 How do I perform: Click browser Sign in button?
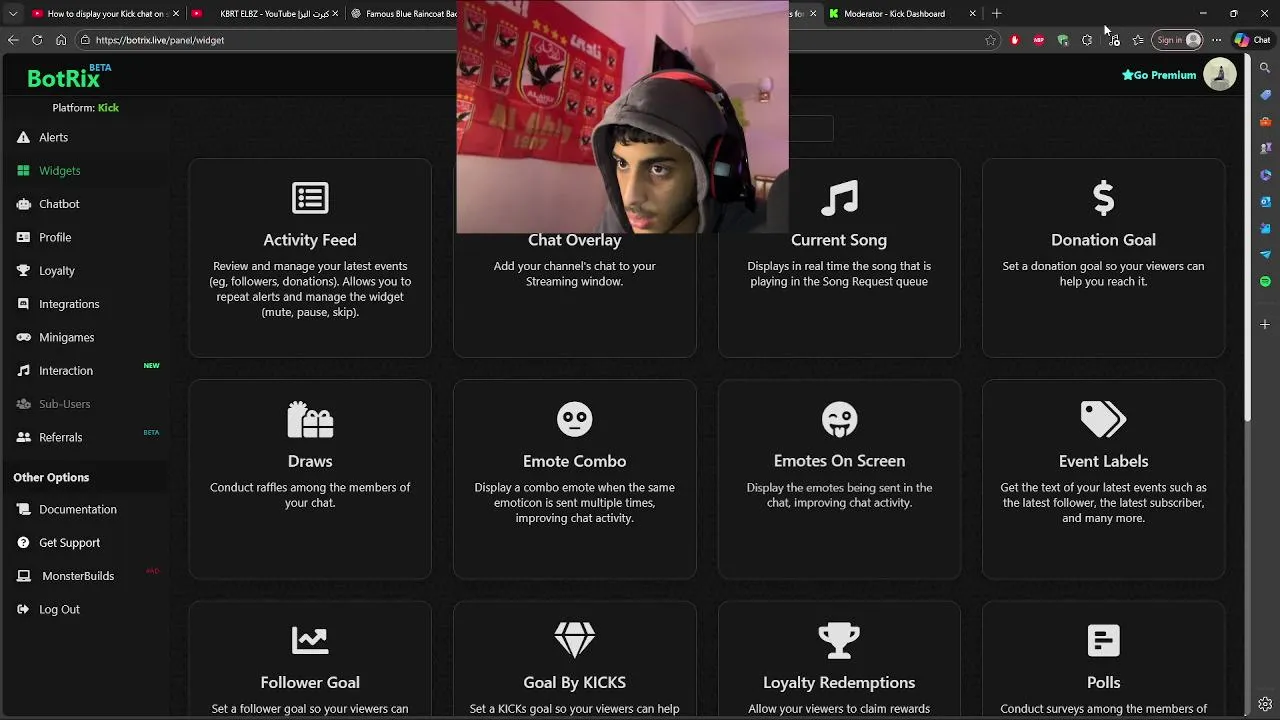(1178, 40)
